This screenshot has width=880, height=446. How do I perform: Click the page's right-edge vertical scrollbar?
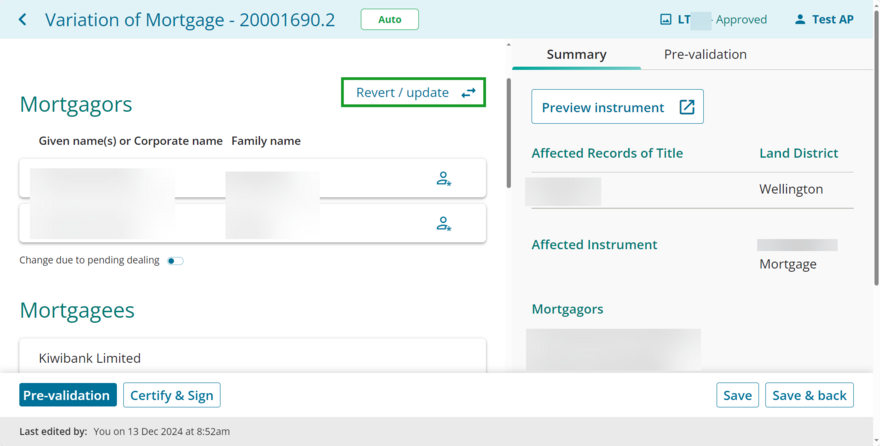(x=877, y=146)
